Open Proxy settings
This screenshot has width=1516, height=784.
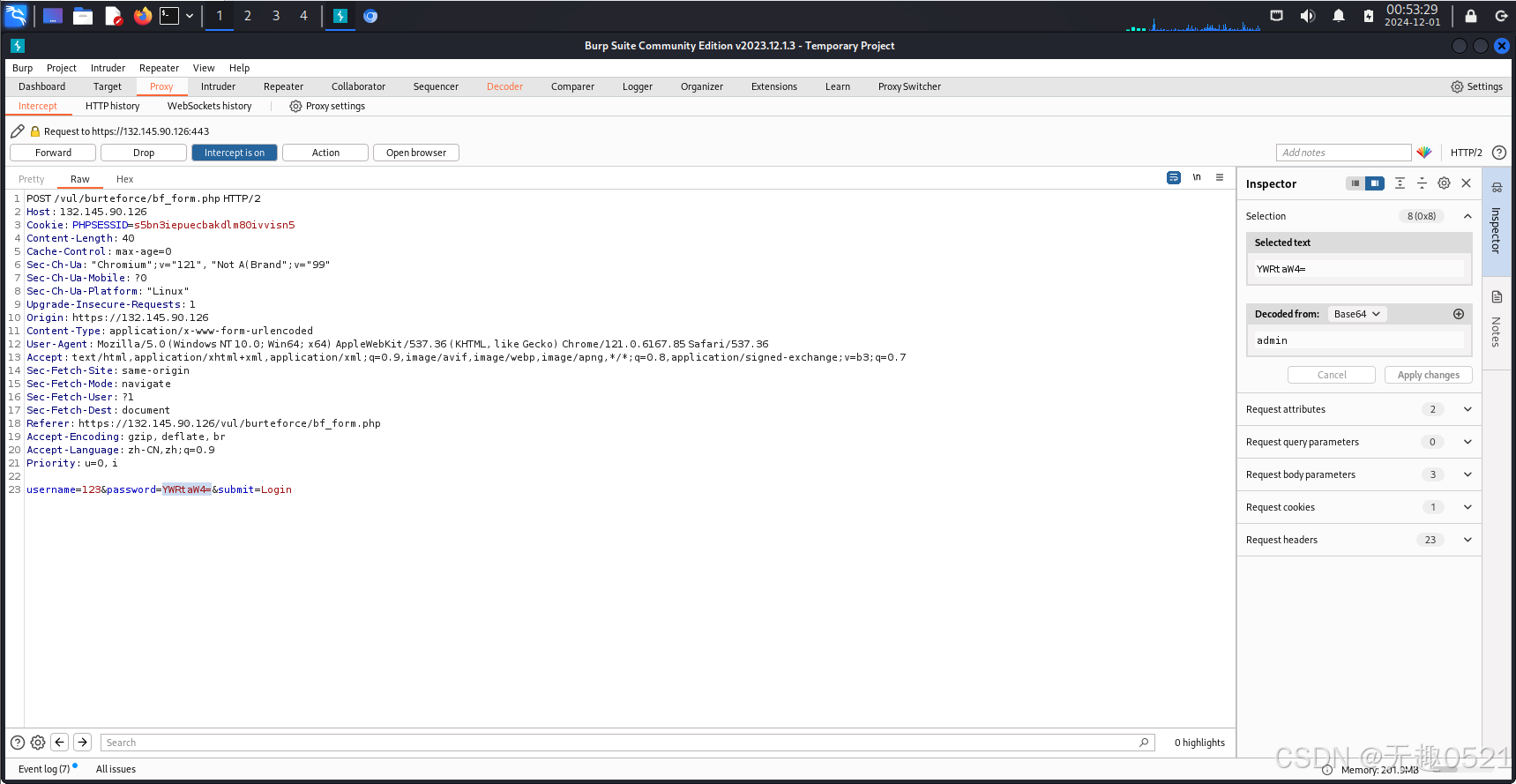pyautogui.click(x=327, y=106)
